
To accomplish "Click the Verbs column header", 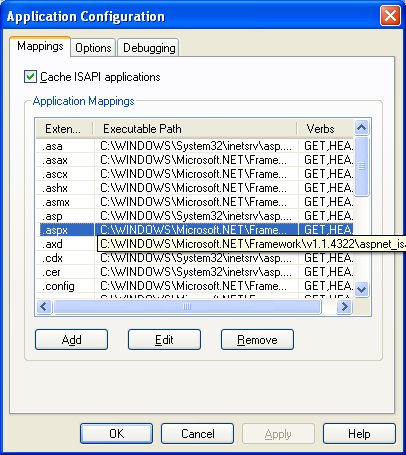I will point(325,129).
